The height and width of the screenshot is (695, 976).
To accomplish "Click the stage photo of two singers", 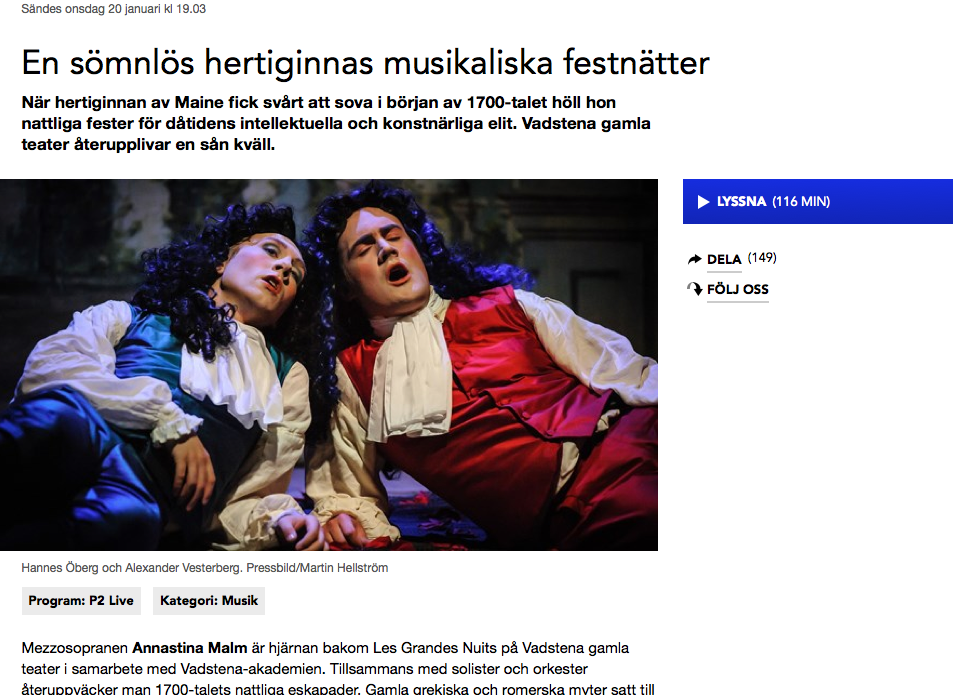I will click(329, 365).
